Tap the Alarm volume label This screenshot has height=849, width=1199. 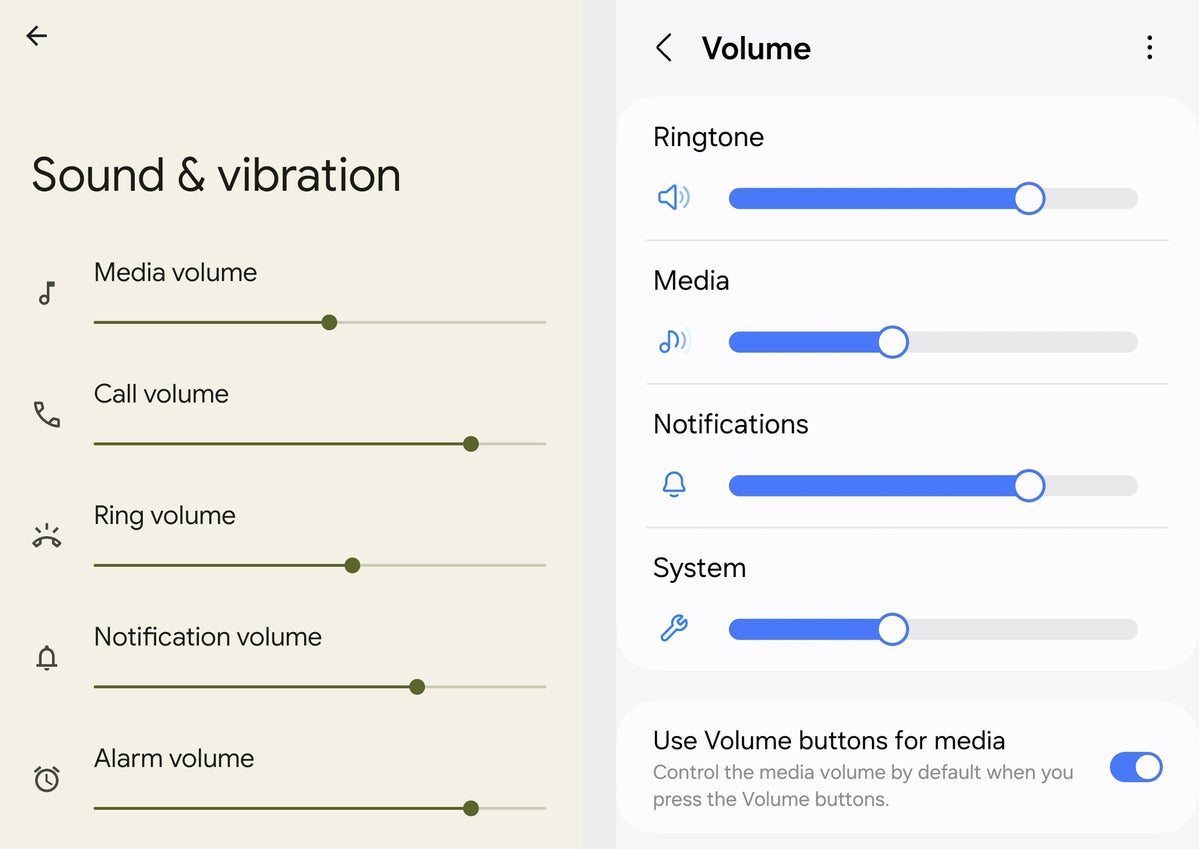point(174,758)
